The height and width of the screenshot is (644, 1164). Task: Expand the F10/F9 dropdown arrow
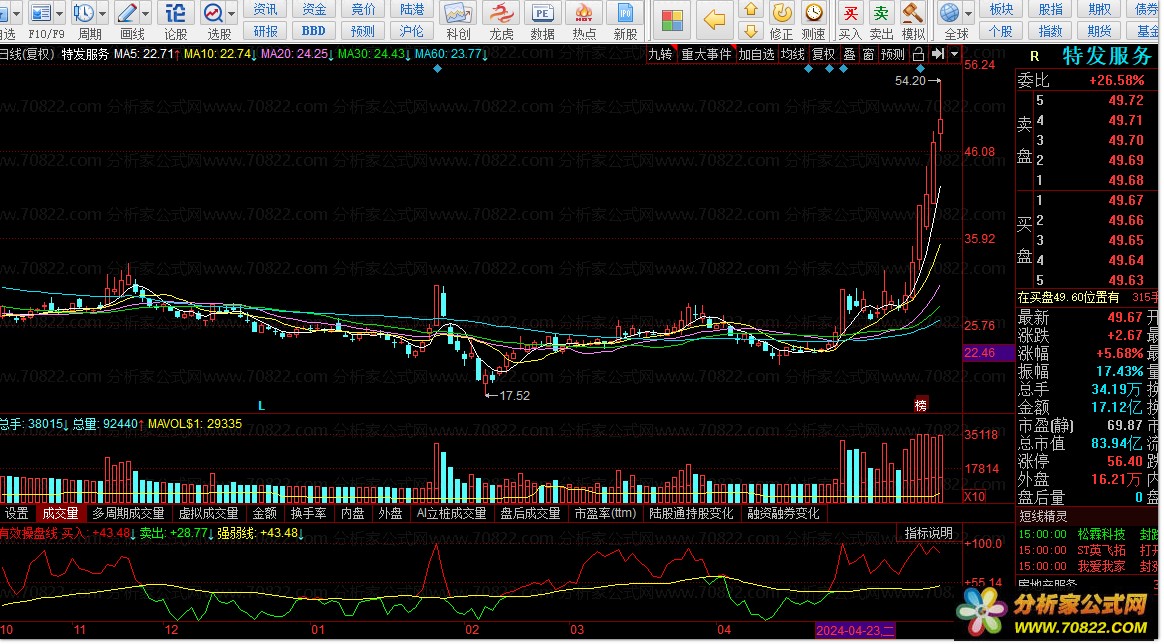click(59, 13)
